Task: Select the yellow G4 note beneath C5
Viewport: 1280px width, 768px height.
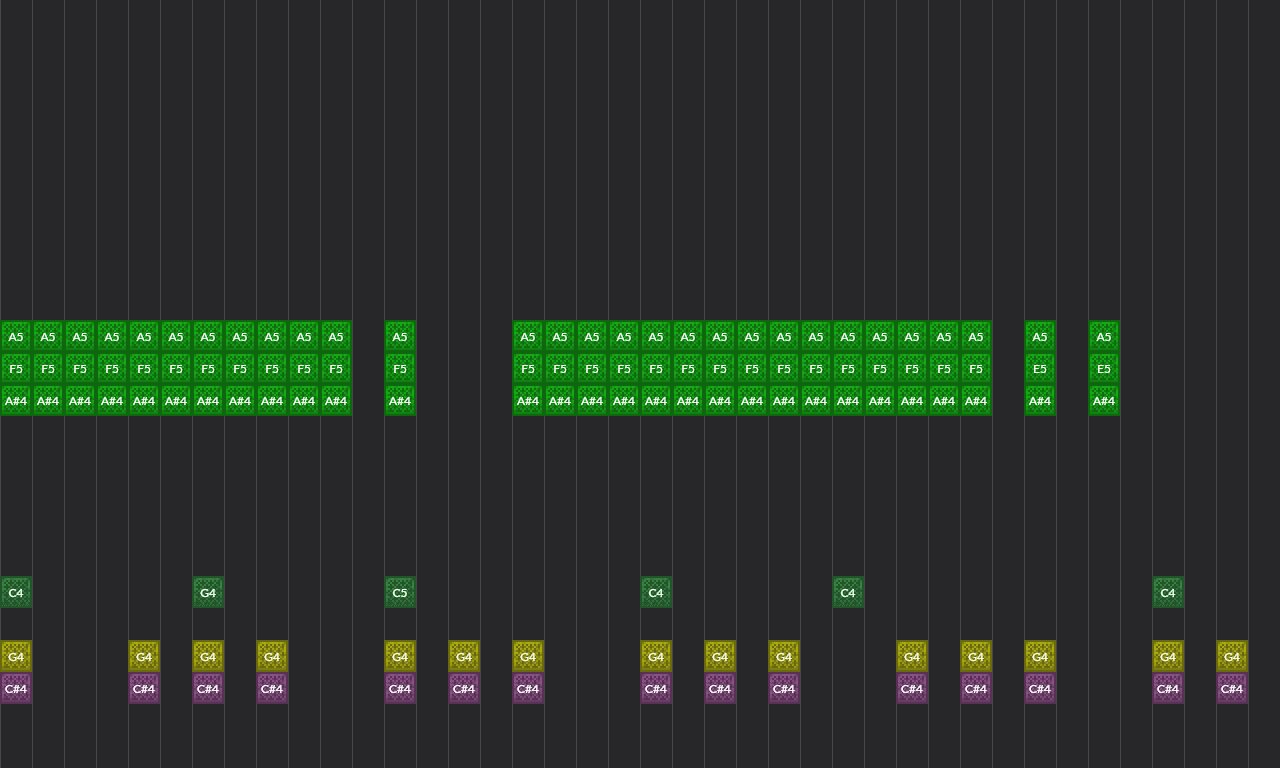Action: tap(400, 656)
